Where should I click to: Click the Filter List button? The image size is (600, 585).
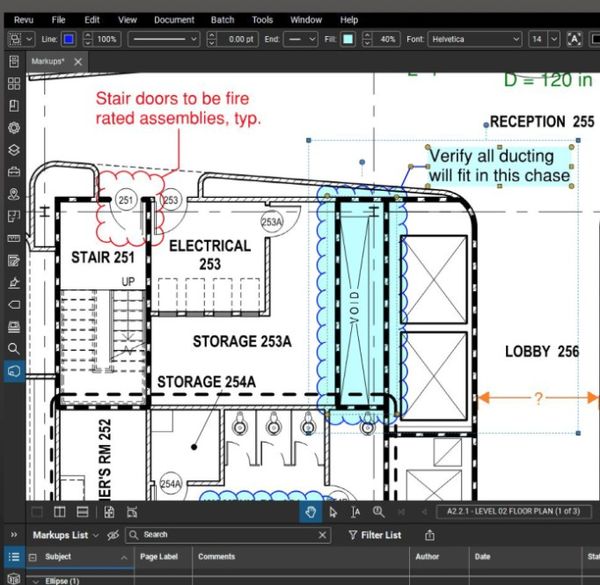(x=375, y=535)
